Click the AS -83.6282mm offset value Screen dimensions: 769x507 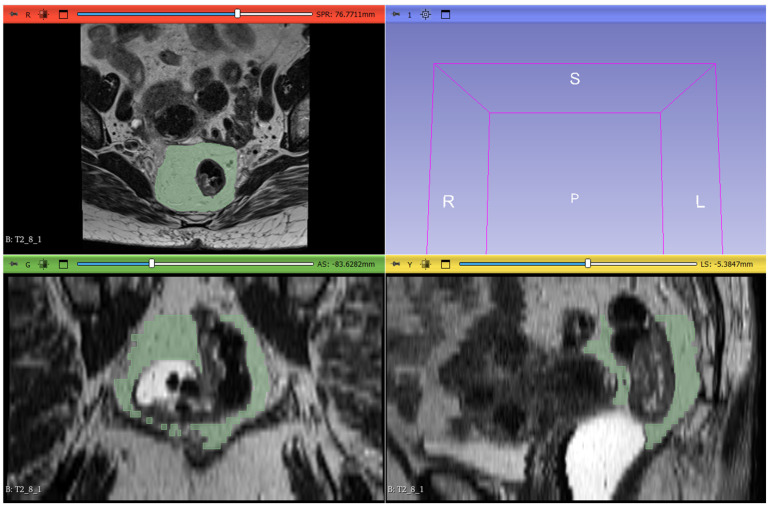pyautogui.click(x=345, y=264)
